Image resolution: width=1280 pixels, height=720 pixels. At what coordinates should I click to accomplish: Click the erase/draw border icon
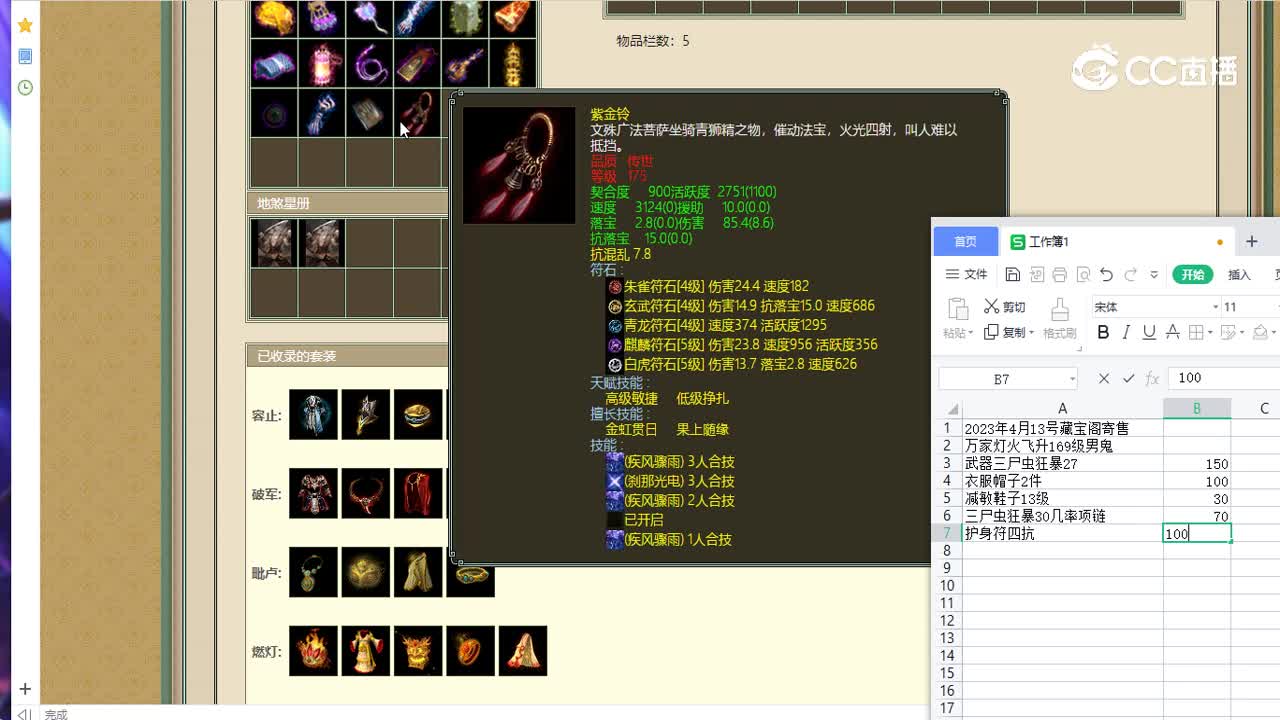pos(1229,332)
